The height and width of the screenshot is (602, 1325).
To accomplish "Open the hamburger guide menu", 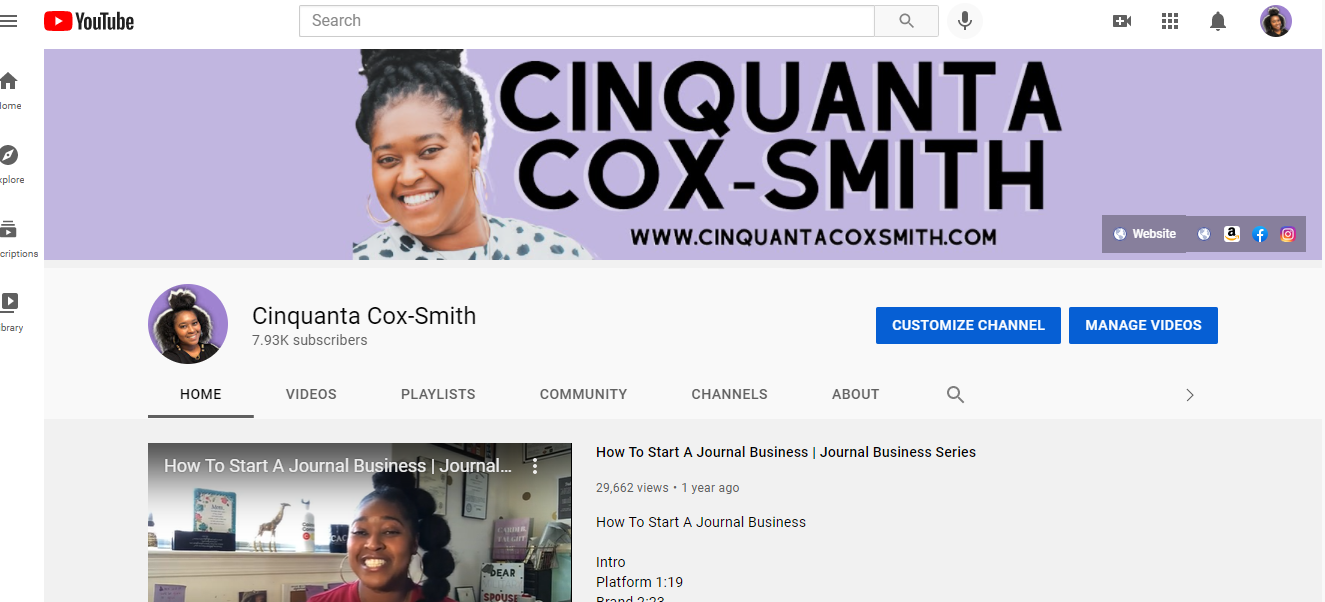I will [x=9, y=21].
